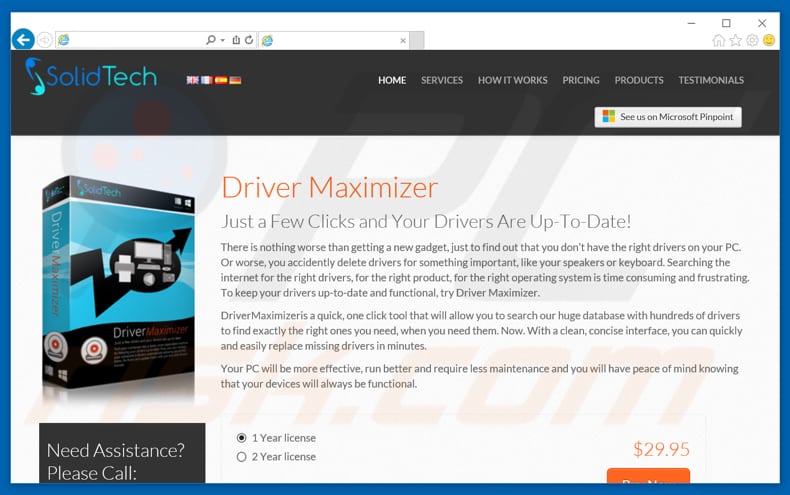Open the browser Tools gear icon
The image size is (790, 495).
coord(752,40)
